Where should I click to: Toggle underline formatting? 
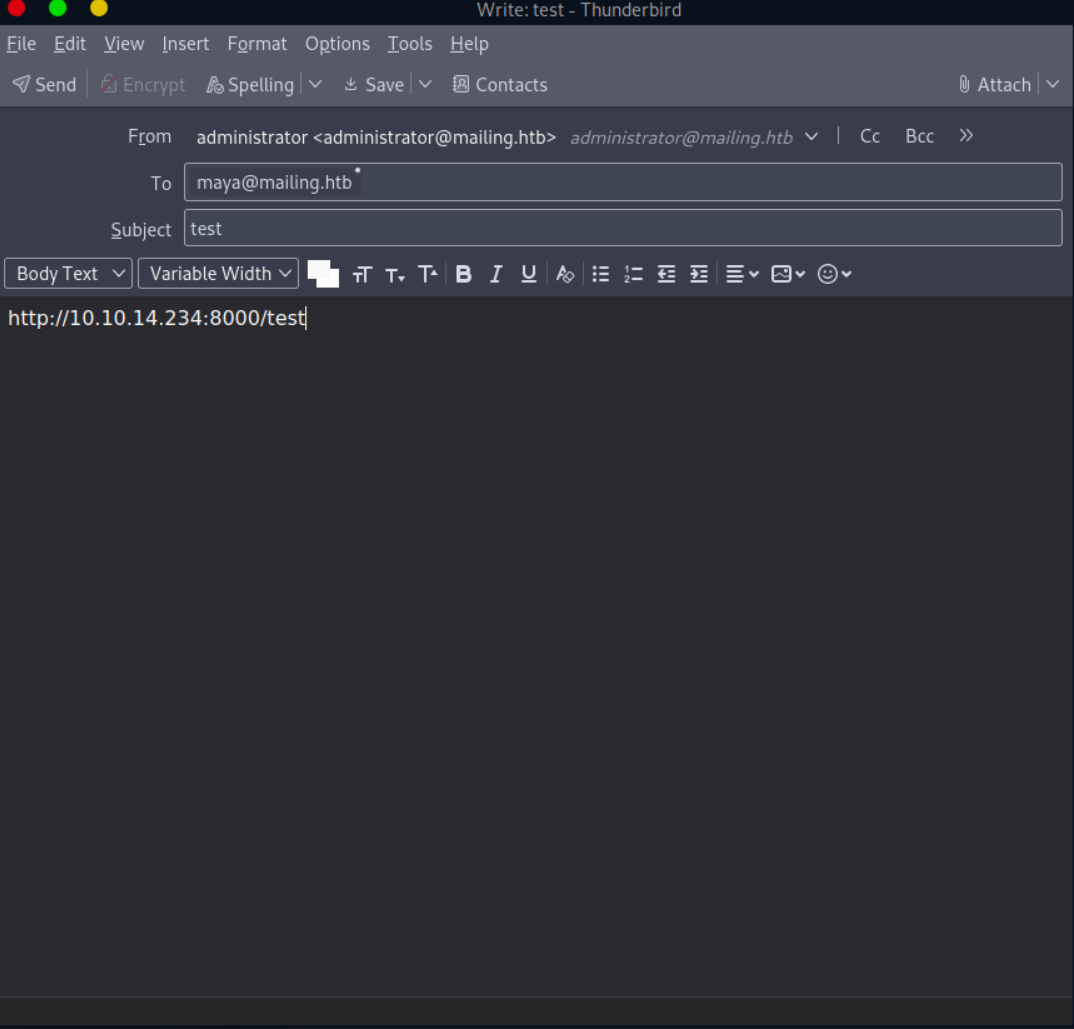coord(529,274)
